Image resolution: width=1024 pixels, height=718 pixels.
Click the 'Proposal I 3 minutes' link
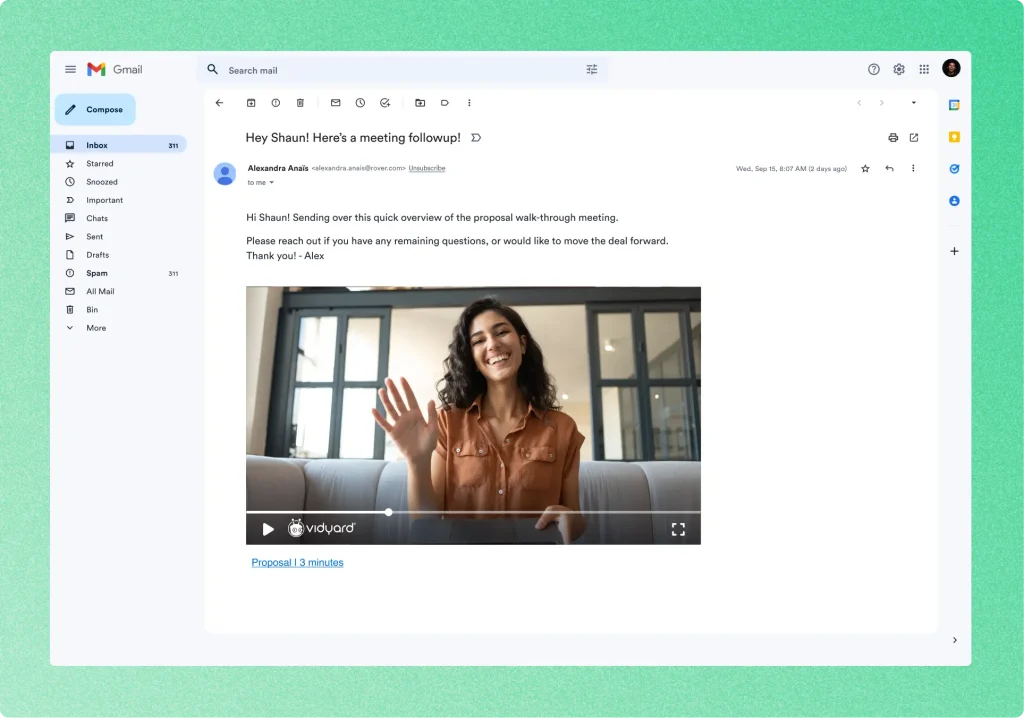pyautogui.click(x=297, y=562)
